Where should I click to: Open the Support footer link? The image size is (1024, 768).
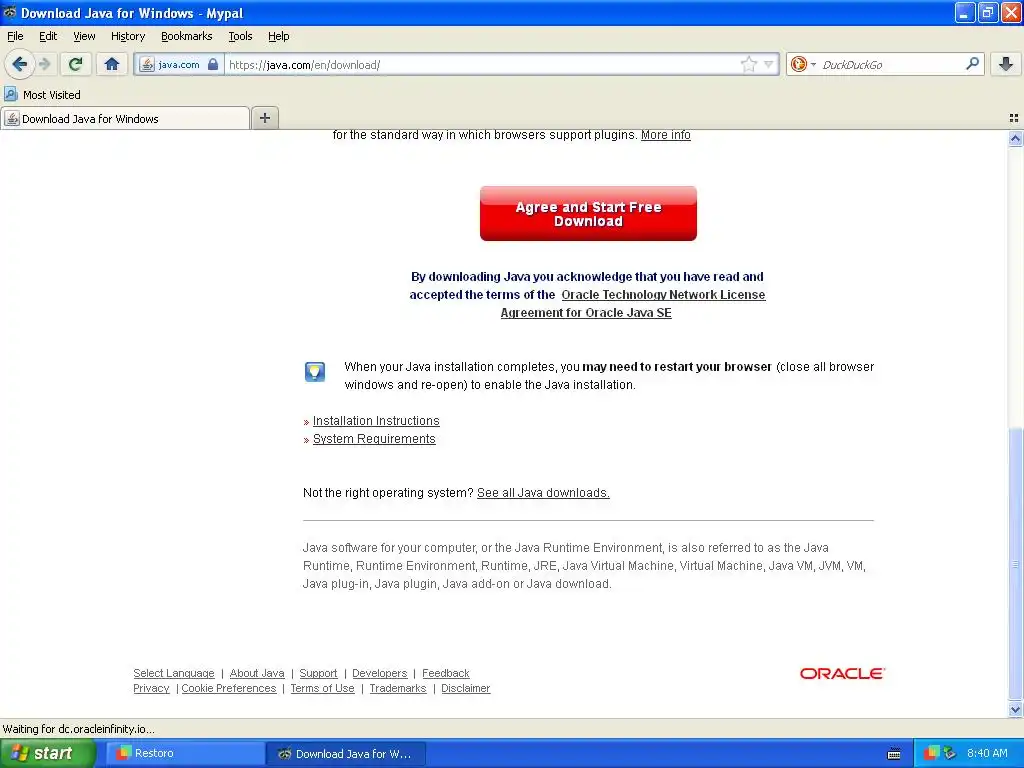(318, 673)
